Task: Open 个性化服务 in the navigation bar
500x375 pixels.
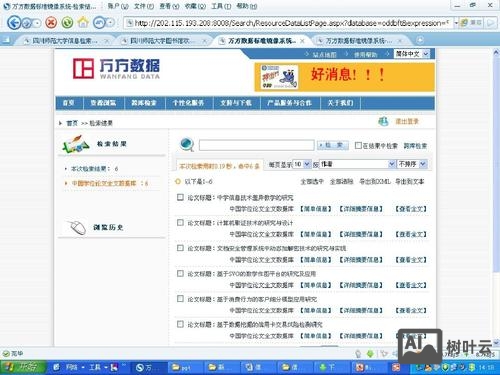Action: (x=189, y=103)
